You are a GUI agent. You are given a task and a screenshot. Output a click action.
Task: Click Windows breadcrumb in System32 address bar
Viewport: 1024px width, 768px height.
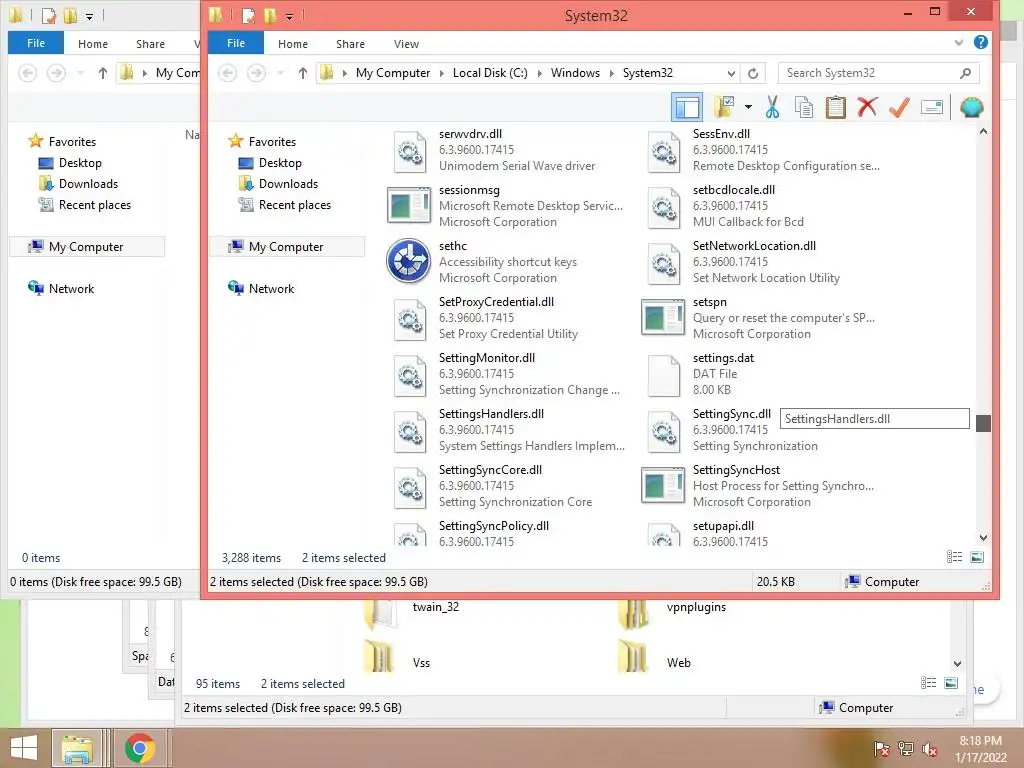[x=575, y=73]
